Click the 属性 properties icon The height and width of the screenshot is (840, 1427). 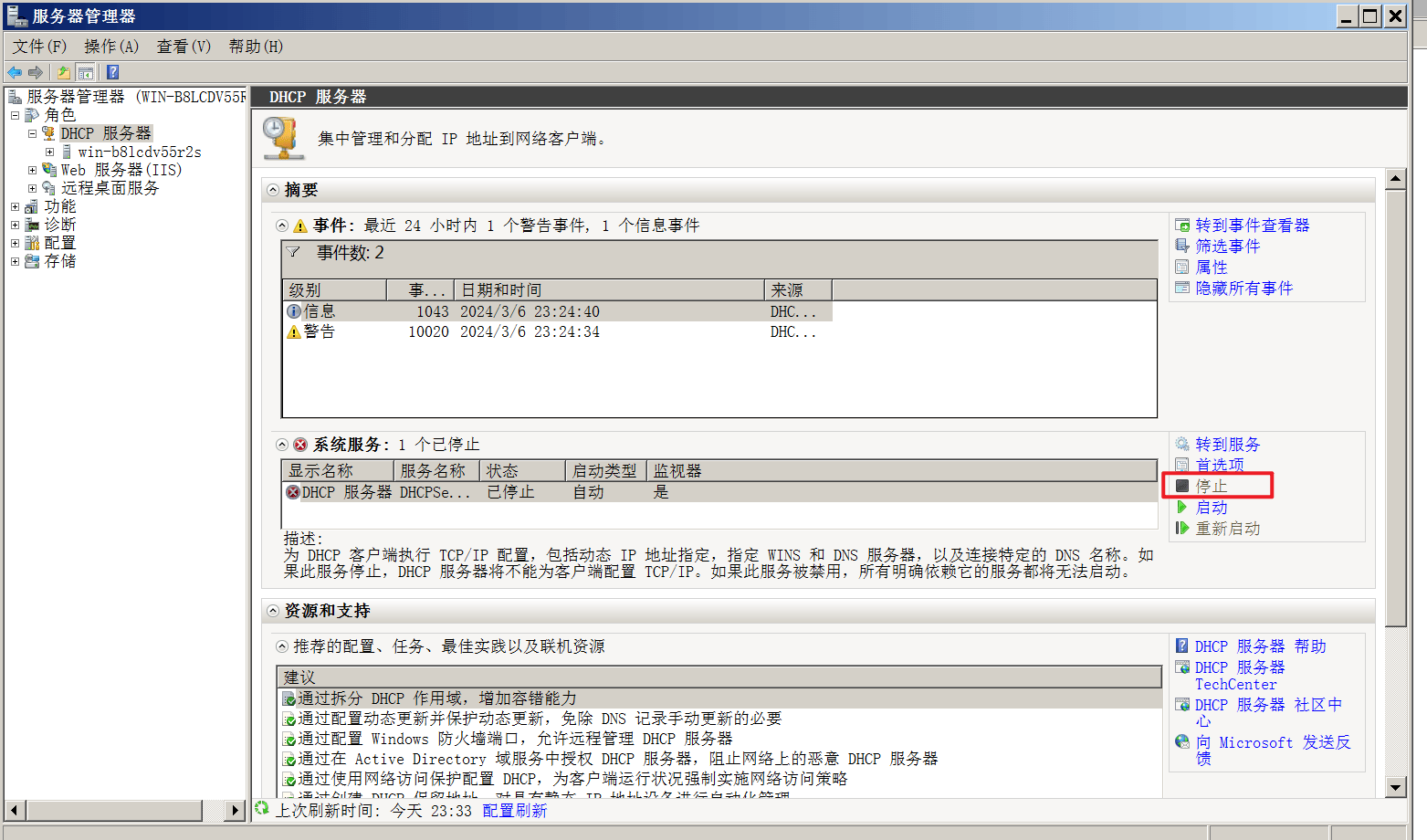(1182, 268)
